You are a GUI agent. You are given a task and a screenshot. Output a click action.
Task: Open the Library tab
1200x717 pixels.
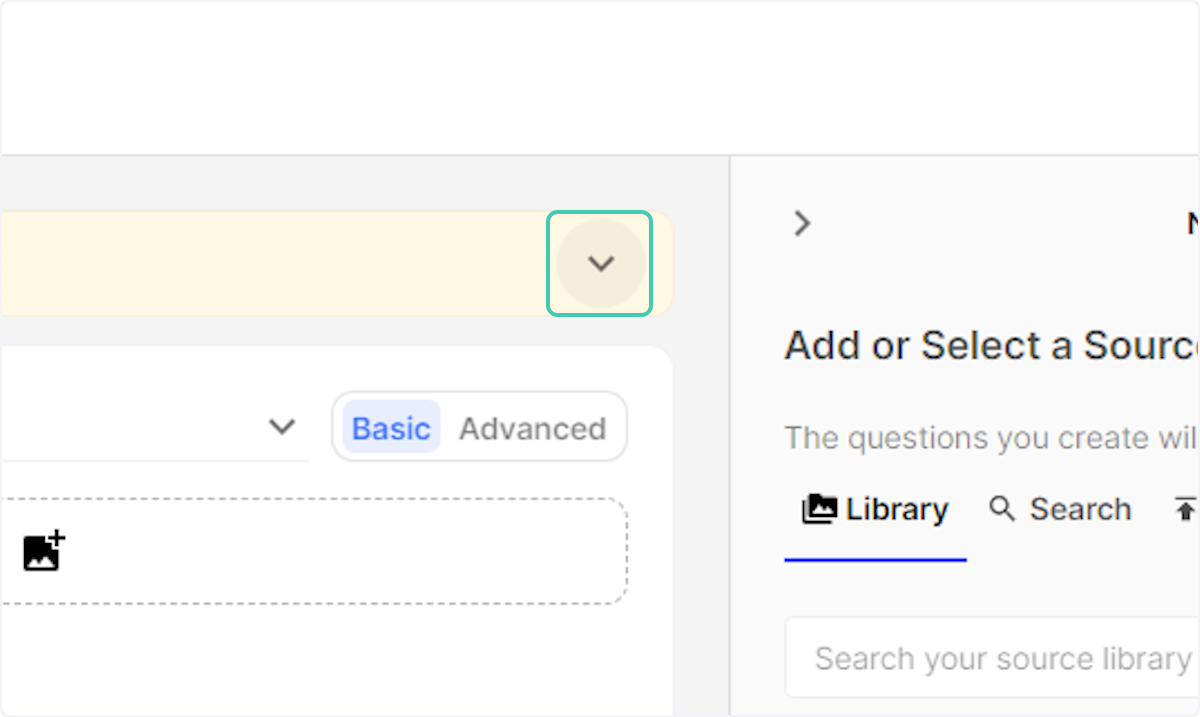(876, 510)
